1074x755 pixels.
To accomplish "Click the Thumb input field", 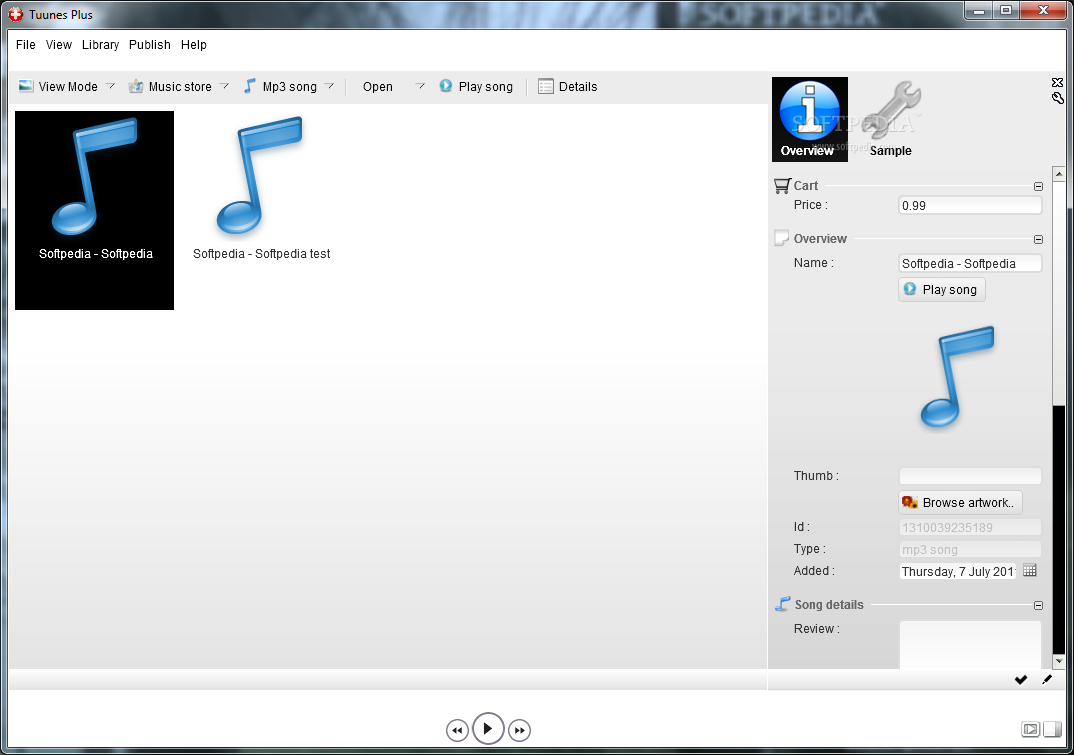I will [970, 476].
